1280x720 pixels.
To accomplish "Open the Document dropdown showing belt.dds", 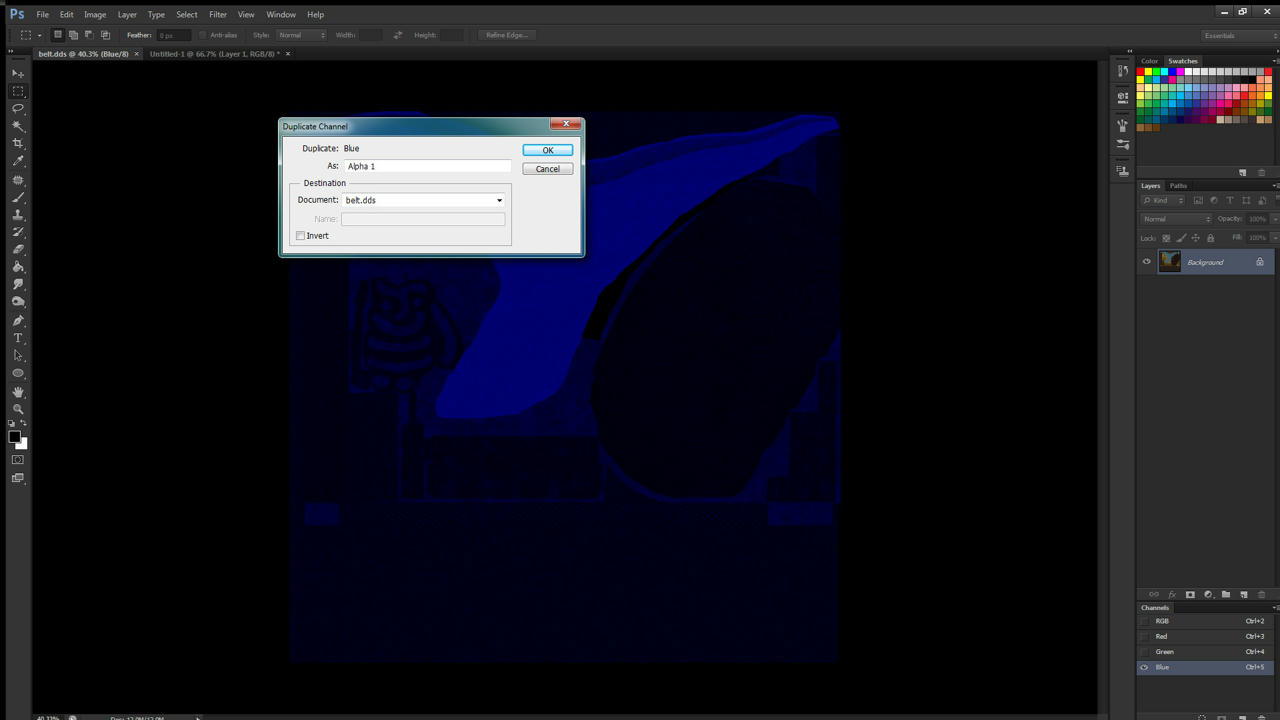I will click(x=424, y=200).
